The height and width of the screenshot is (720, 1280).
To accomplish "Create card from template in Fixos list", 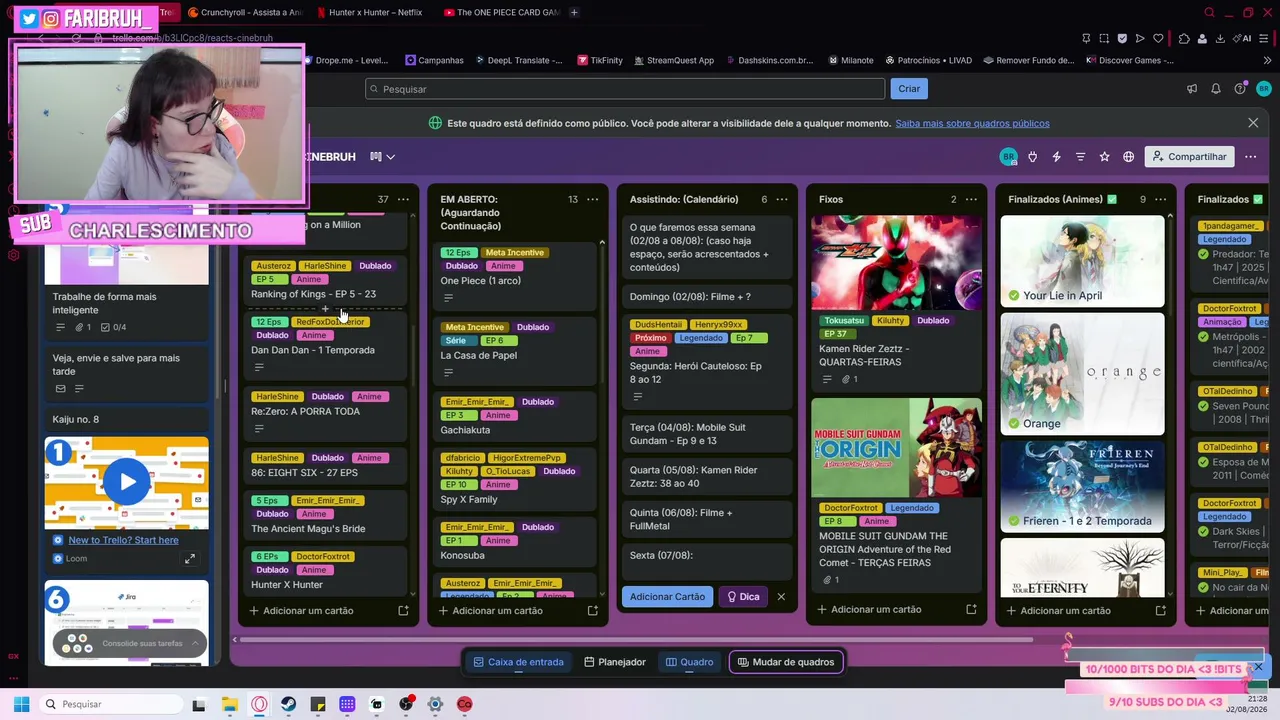I will point(971,609).
